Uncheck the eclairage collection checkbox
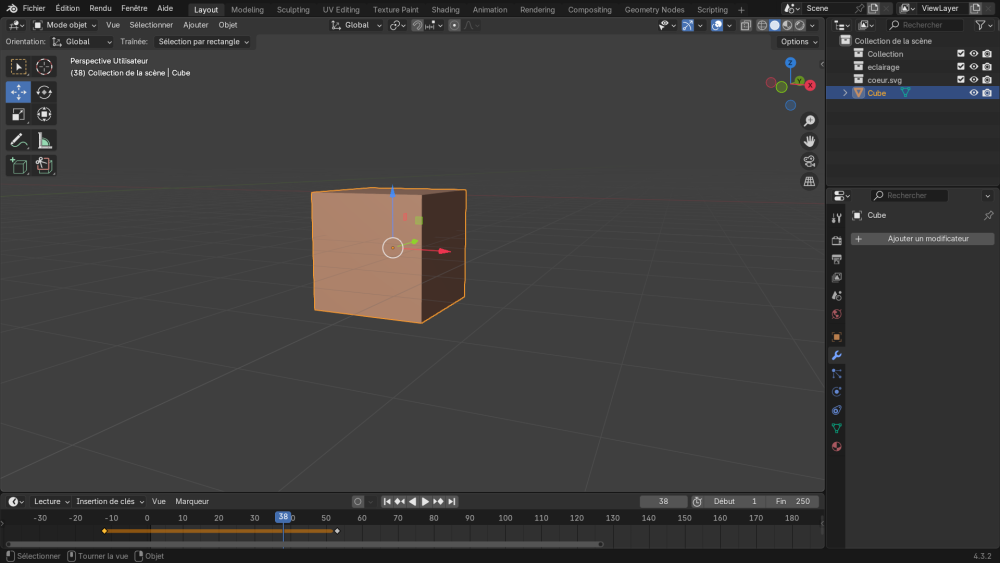Viewport: 1000px width, 563px height. [x=961, y=67]
